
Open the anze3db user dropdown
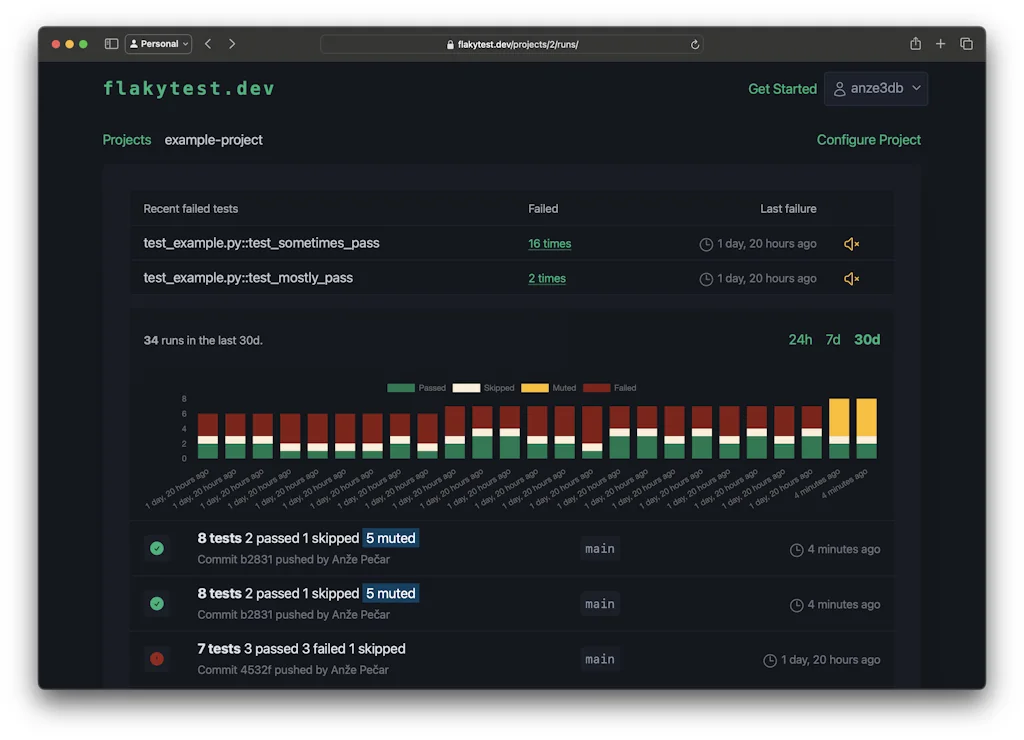tap(876, 88)
